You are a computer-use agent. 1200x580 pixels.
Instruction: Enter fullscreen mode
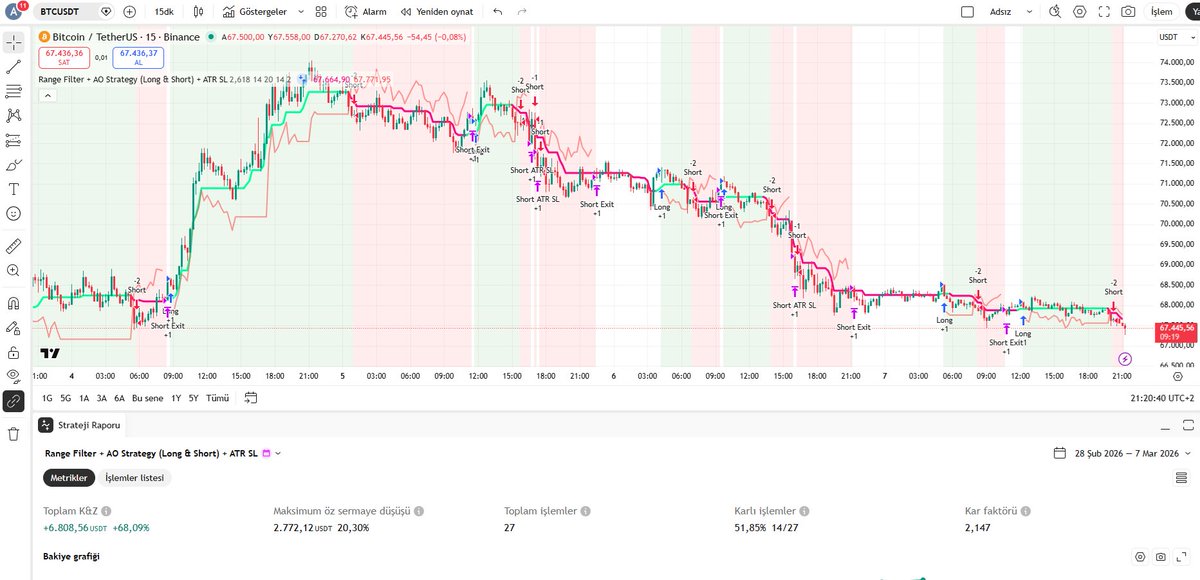coord(1104,13)
